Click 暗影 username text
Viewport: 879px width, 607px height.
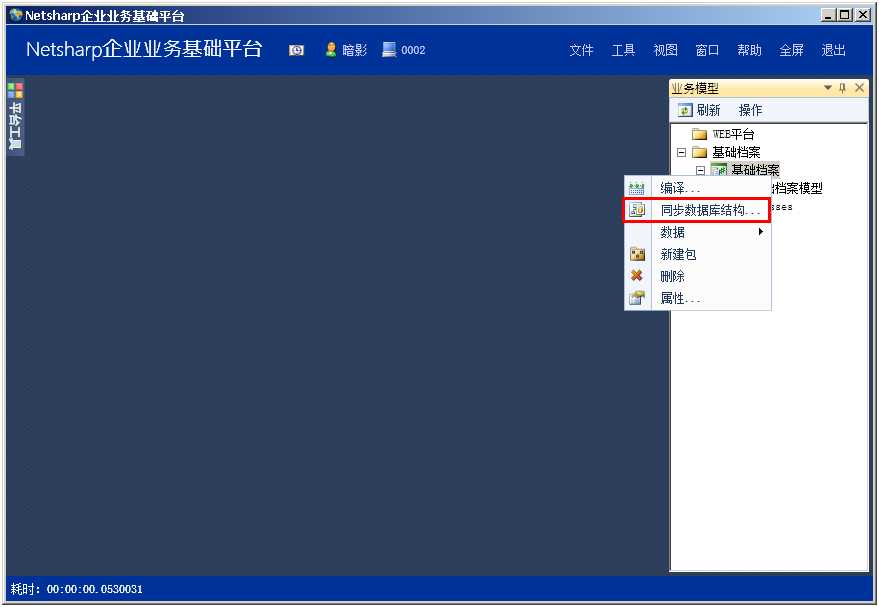[x=354, y=50]
